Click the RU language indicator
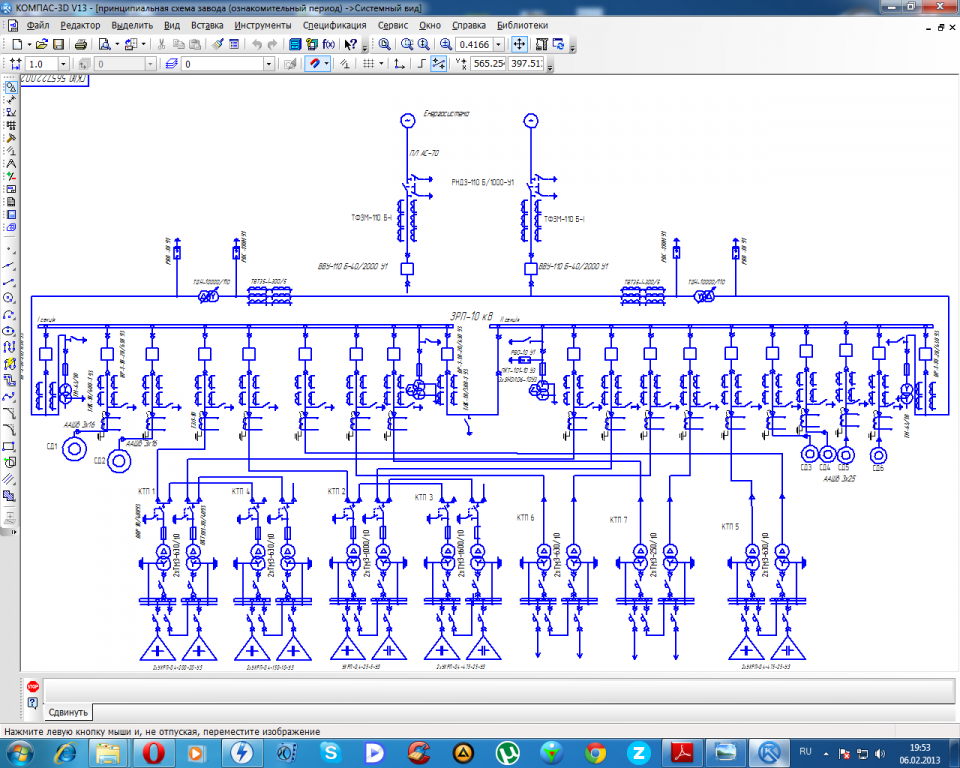This screenshot has height=768, width=960. click(805, 751)
